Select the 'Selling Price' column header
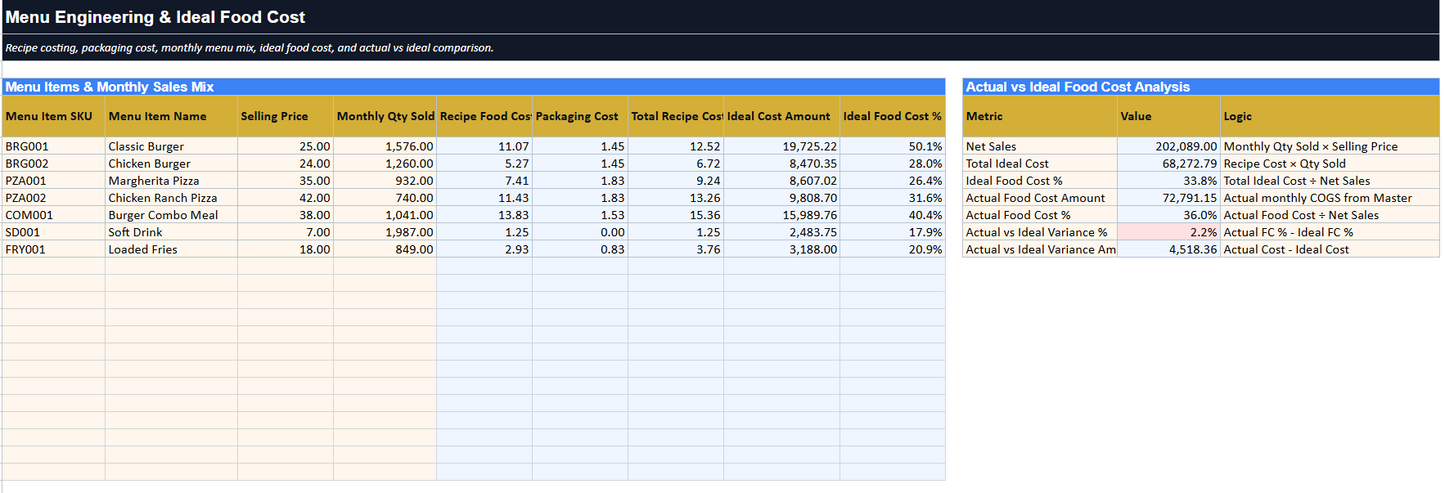This screenshot has height=493, width=1445. [286, 116]
